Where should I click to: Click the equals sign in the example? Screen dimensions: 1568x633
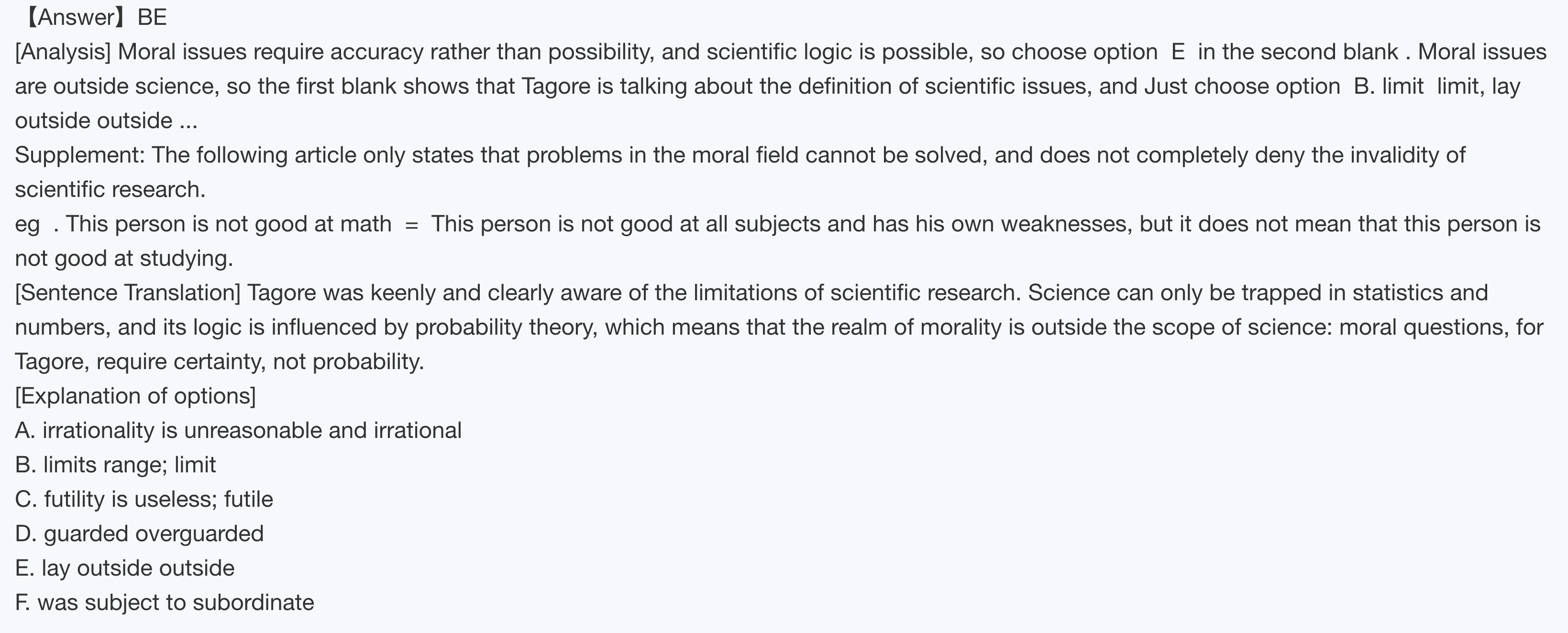tap(411, 225)
